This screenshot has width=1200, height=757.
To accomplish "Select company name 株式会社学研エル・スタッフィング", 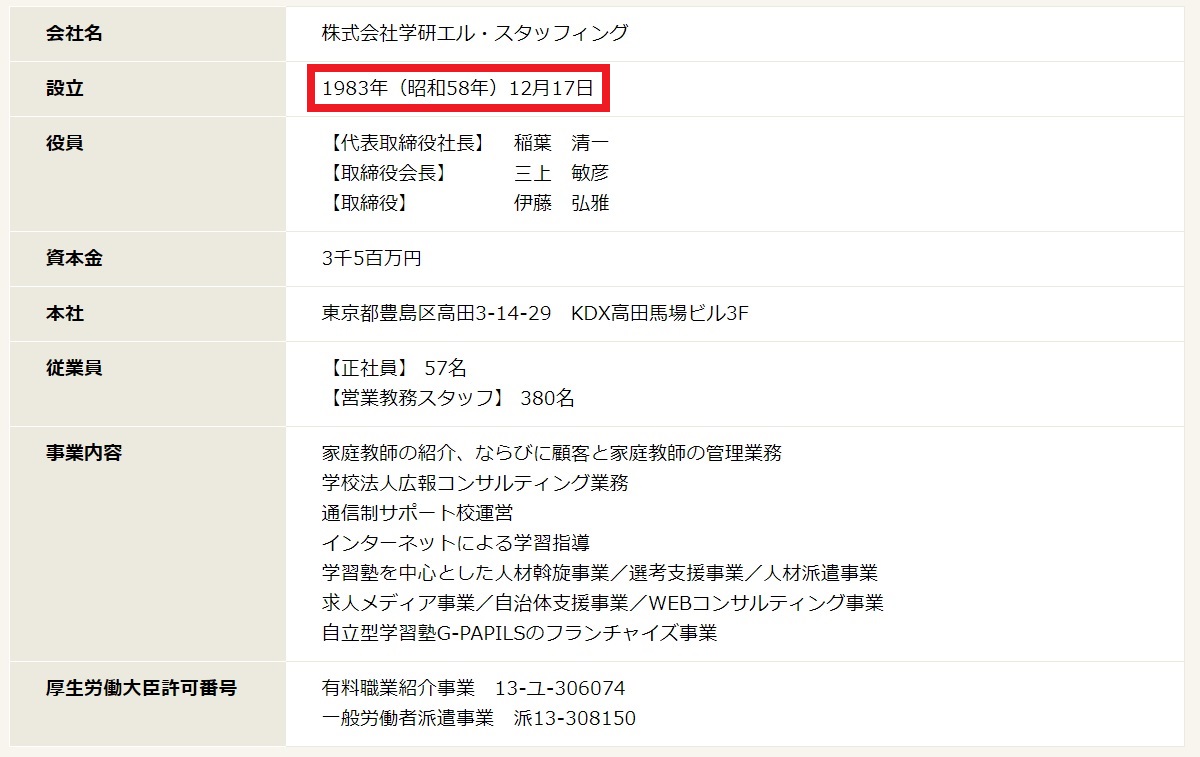I will [475, 33].
